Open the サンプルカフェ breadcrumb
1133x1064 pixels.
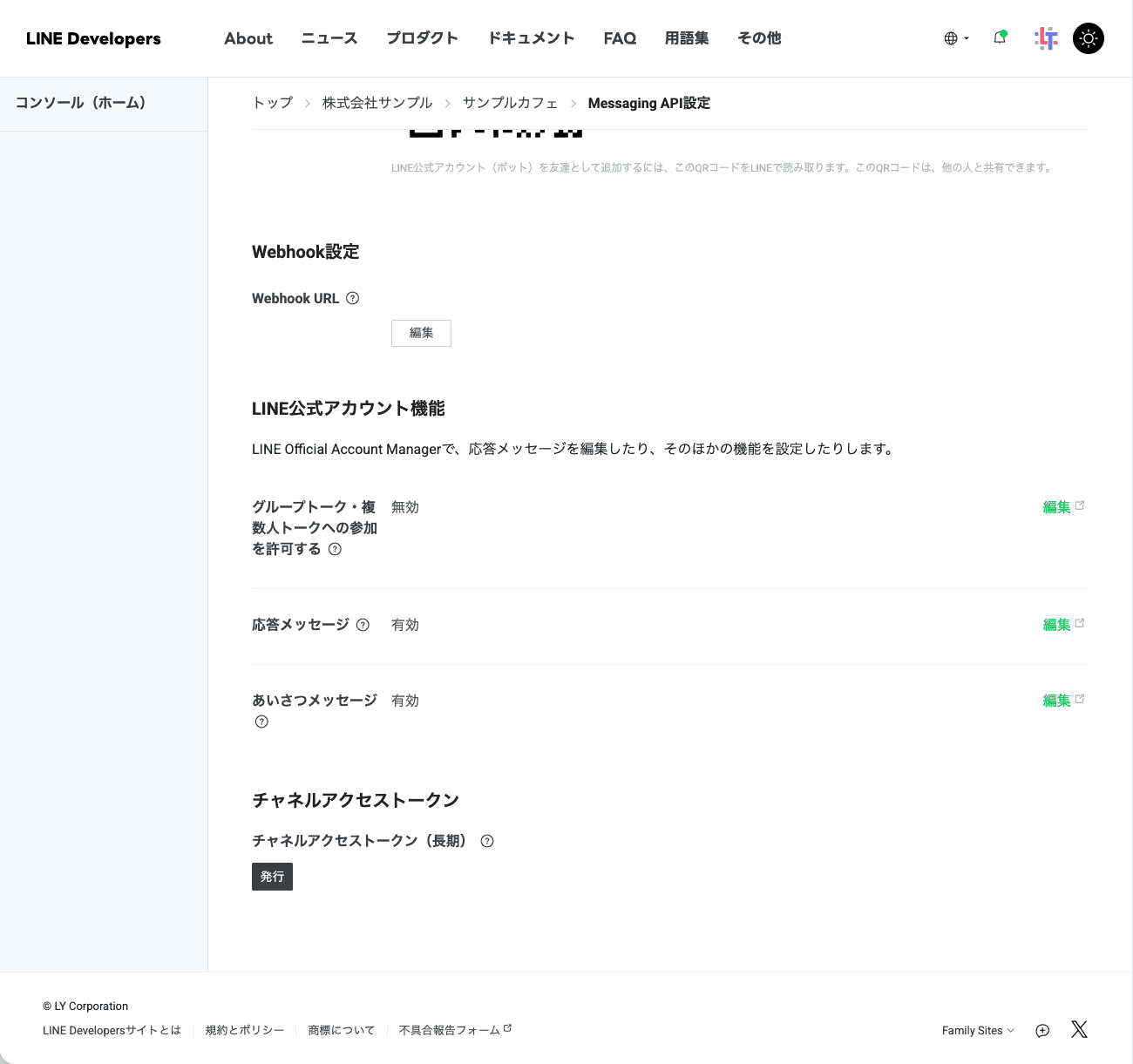tap(510, 103)
